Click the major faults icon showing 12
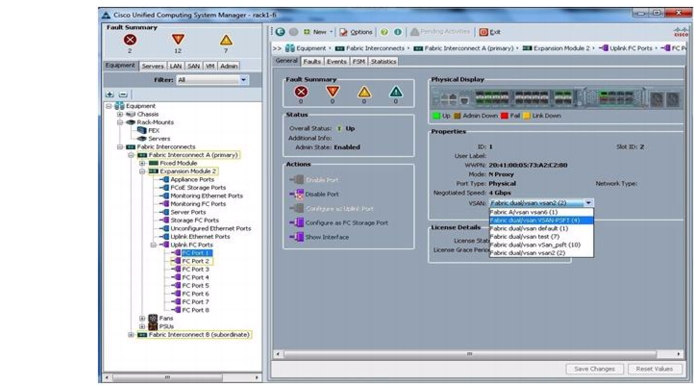699x388 pixels. pos(178,40)
